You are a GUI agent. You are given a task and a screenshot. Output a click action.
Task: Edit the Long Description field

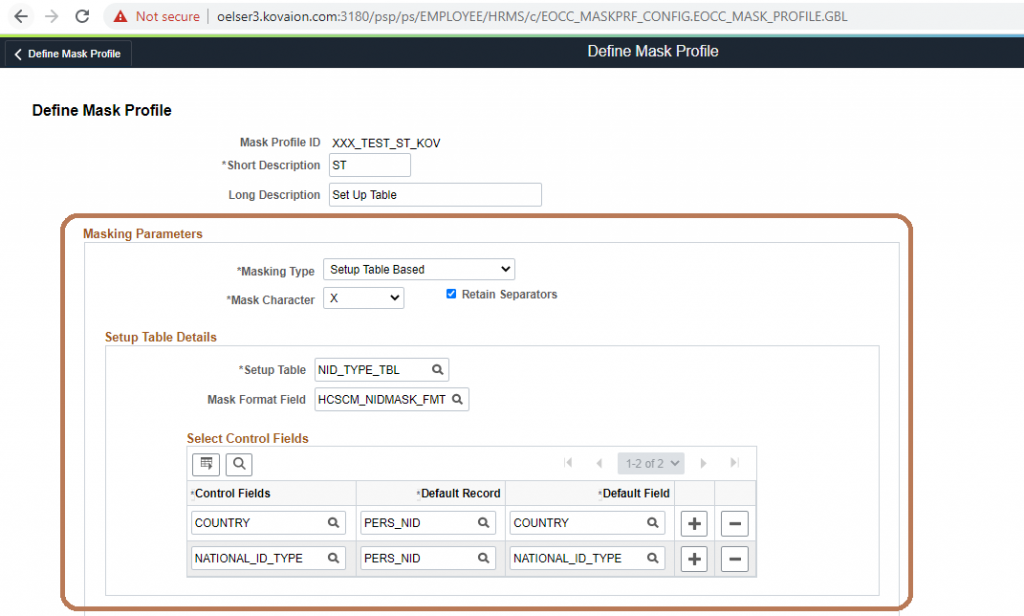pyautogui.click(x=435, y=195)
